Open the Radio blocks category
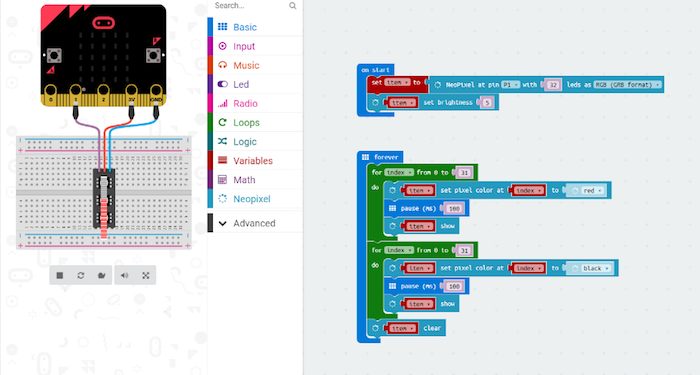This screenshot has width=700, height=375. click(255, 104)
